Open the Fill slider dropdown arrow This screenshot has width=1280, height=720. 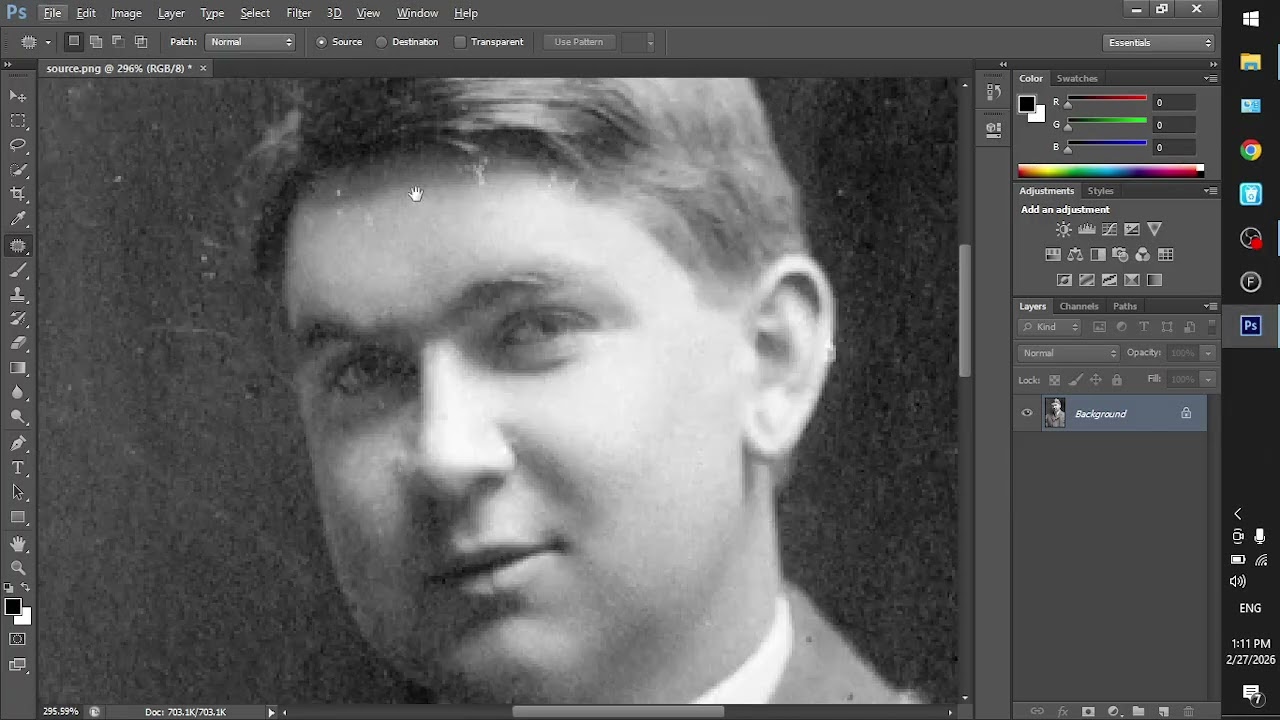click(x=1208, y=380)
